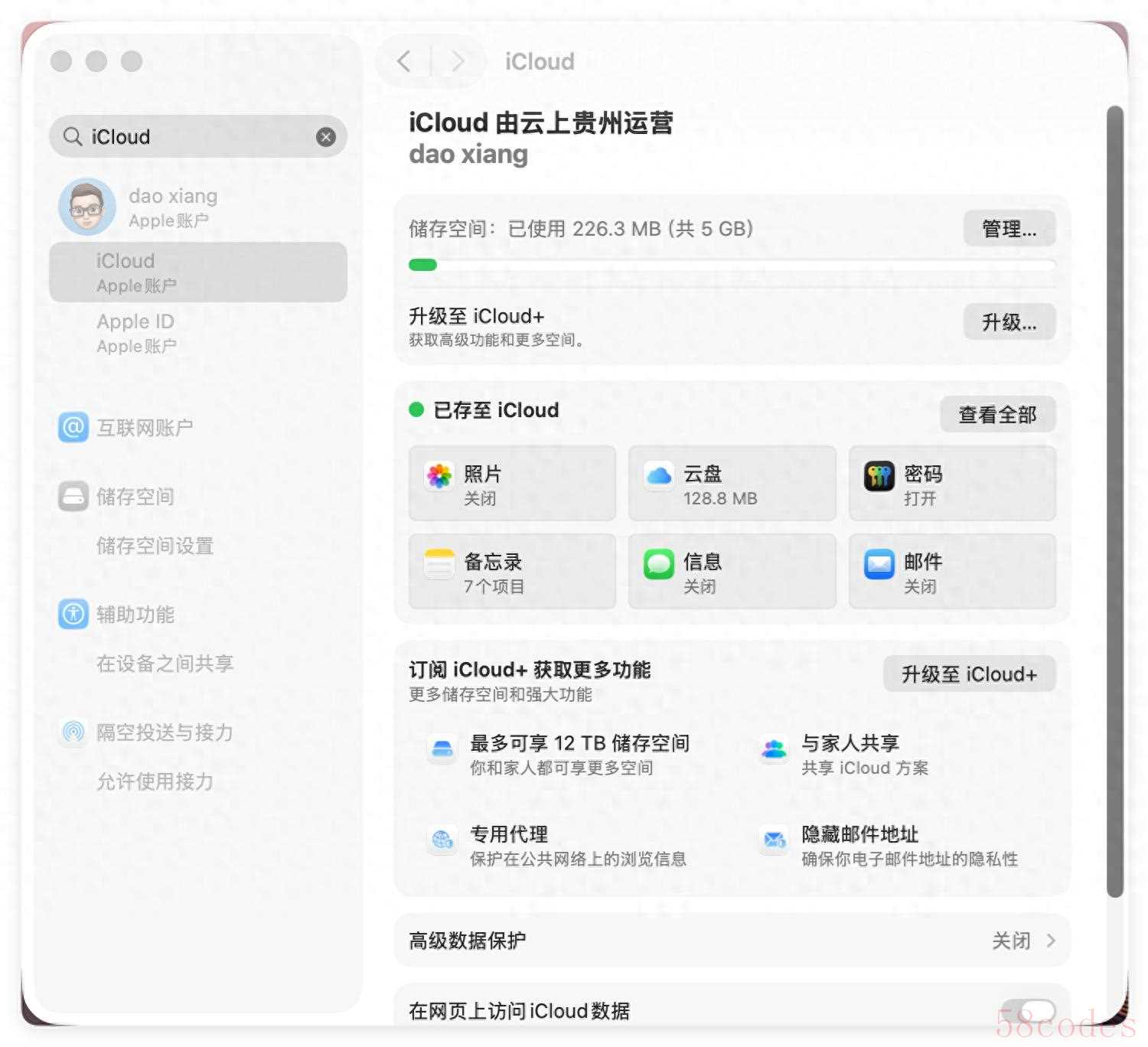Click the 密码 打开 card
Screen dimensions: 1148x1047
click(952, 483)
